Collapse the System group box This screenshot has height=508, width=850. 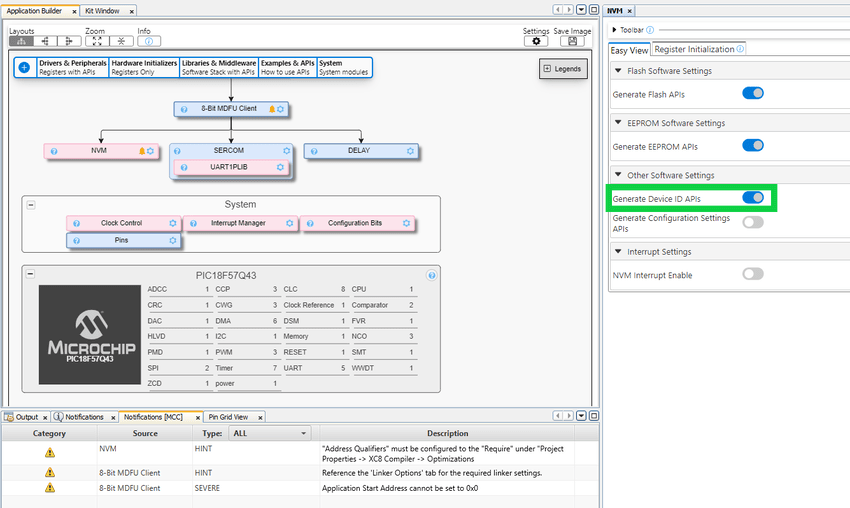tap(31, 204)
